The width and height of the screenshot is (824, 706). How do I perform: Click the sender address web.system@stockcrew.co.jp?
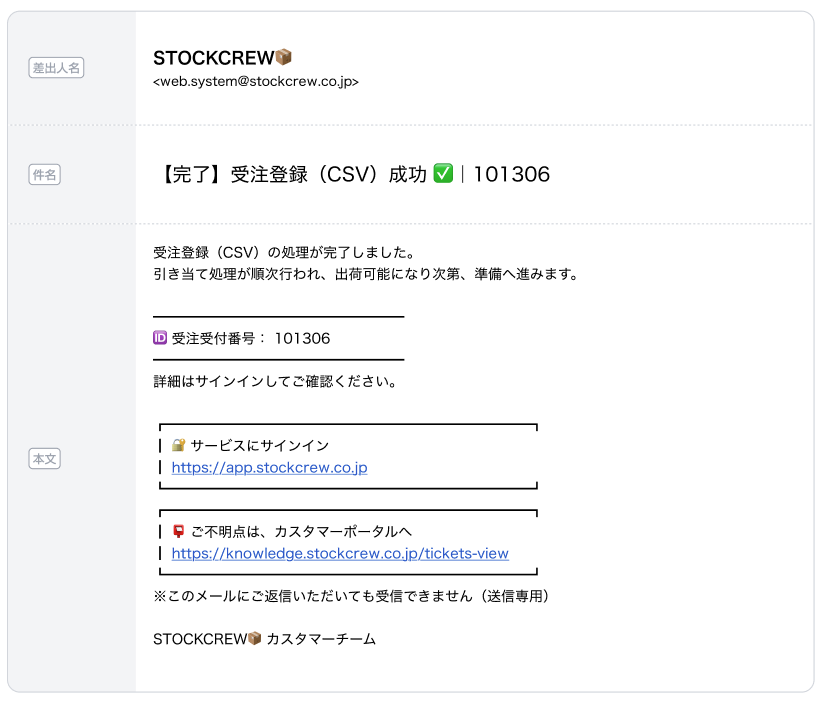point(256,82)
